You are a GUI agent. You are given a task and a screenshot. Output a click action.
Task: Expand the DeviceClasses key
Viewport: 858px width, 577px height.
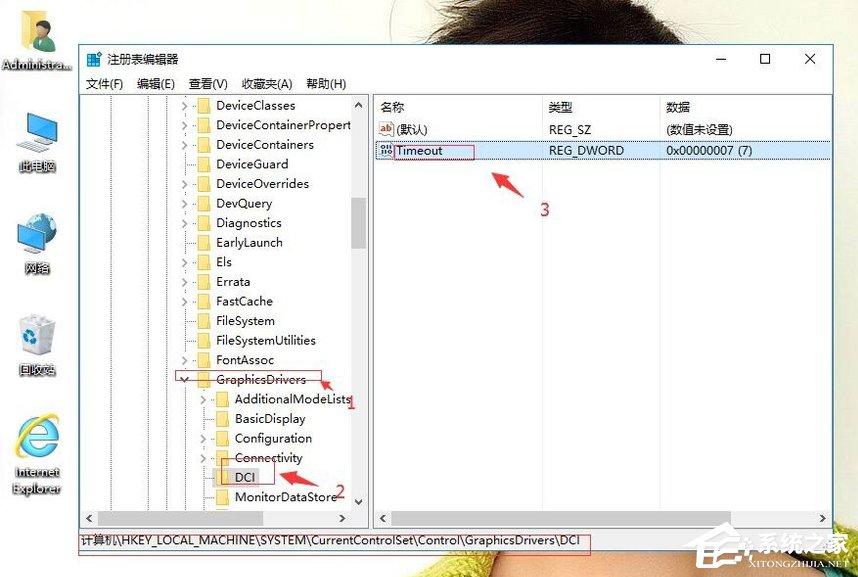(183, 105)
